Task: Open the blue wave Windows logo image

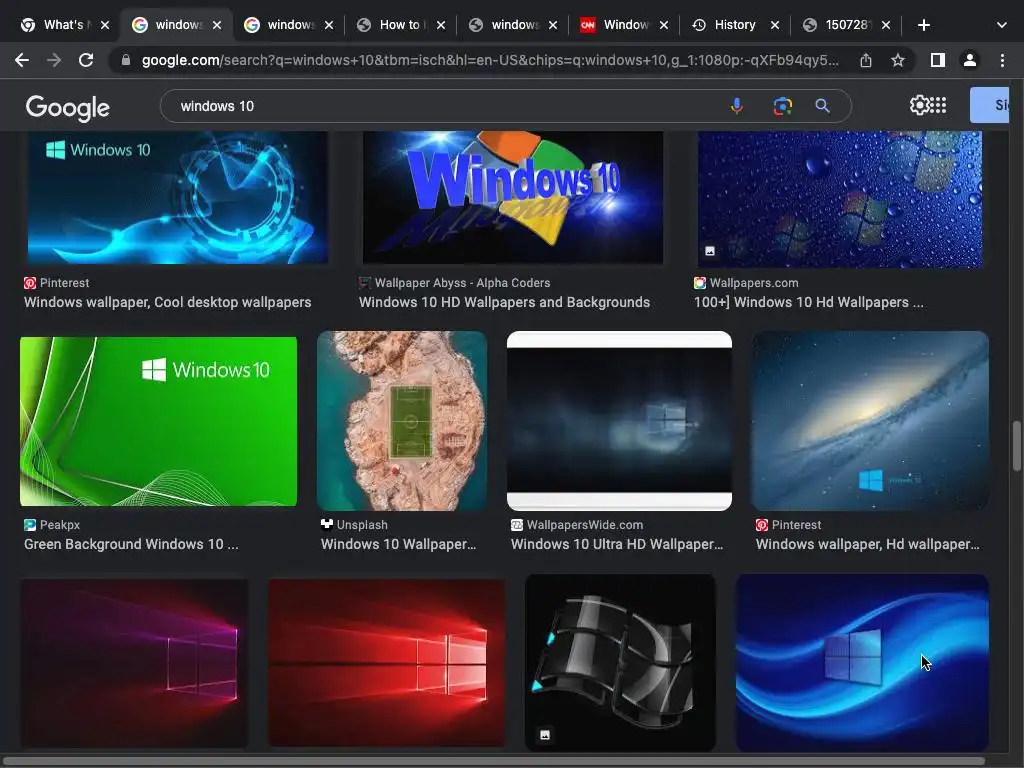Action: pos(862,663)
